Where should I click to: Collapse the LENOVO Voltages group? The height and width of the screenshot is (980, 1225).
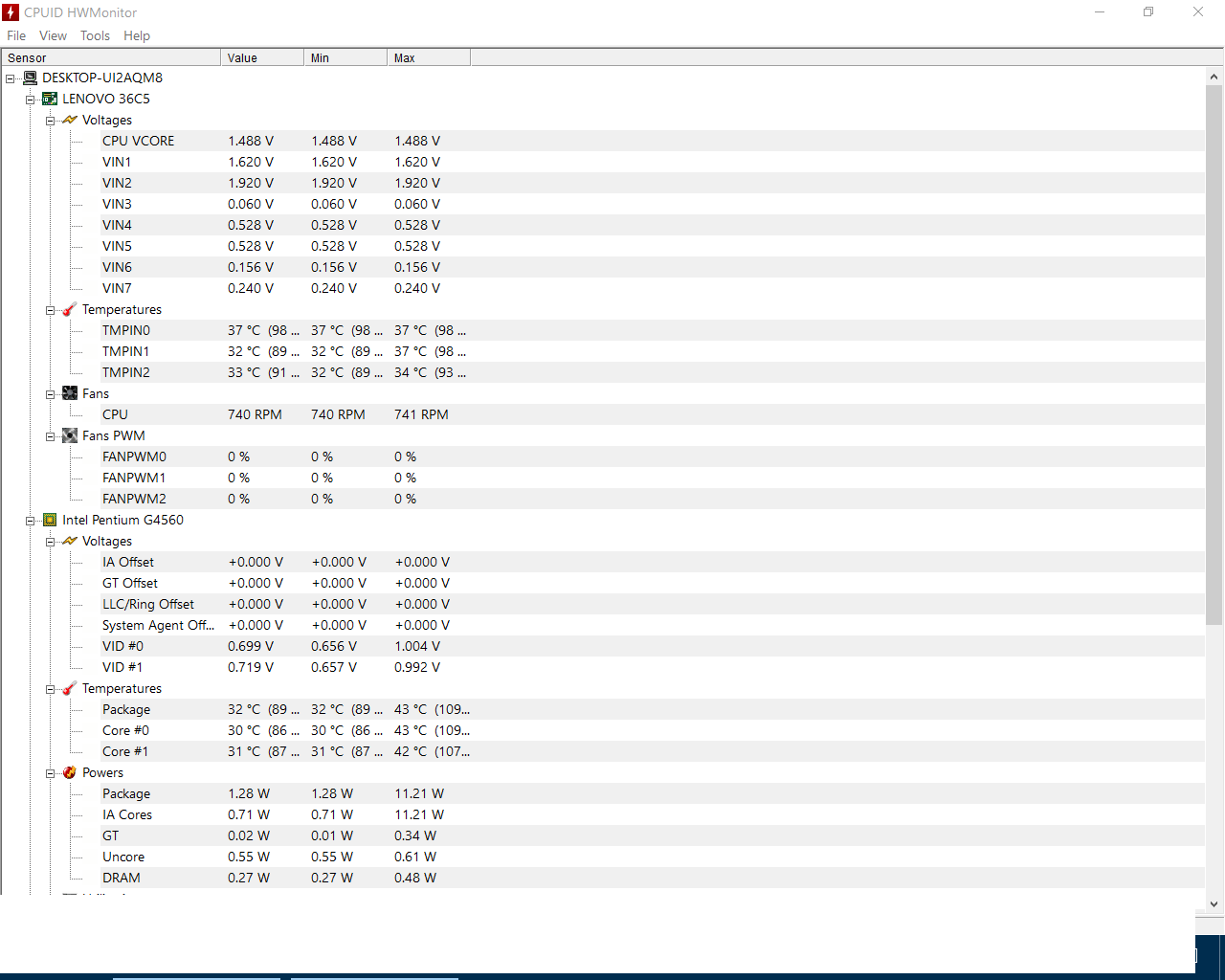(x=51, y=121)
